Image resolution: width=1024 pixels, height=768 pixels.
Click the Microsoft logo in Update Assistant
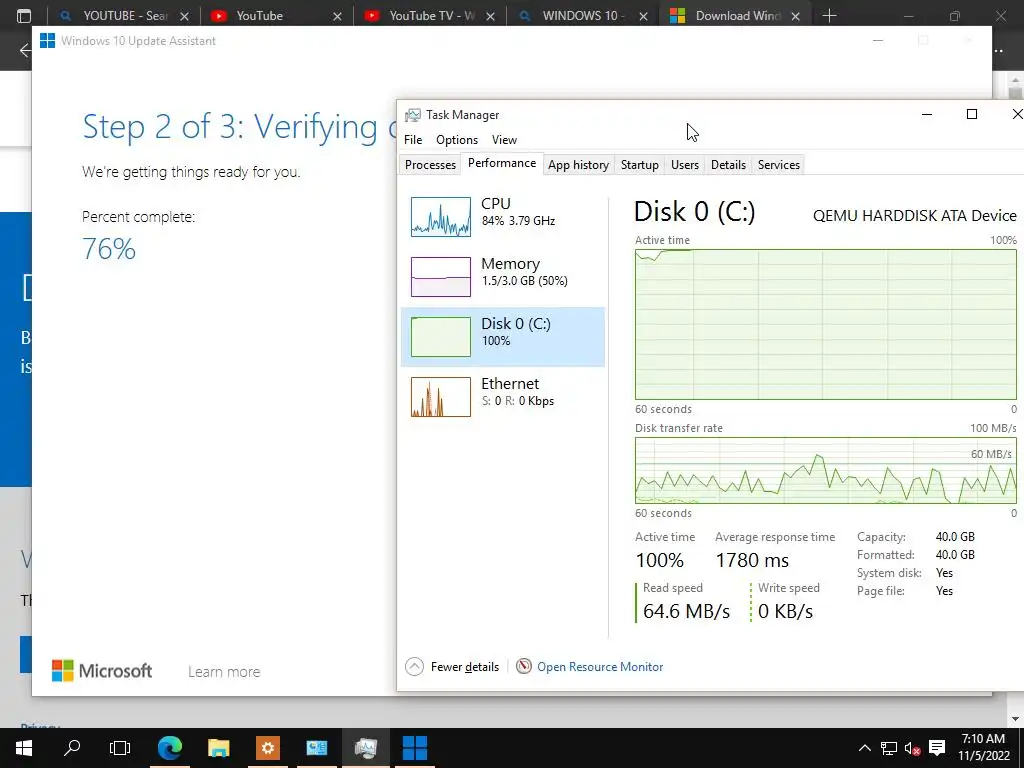pyautogui.click(x=102, y=671)
